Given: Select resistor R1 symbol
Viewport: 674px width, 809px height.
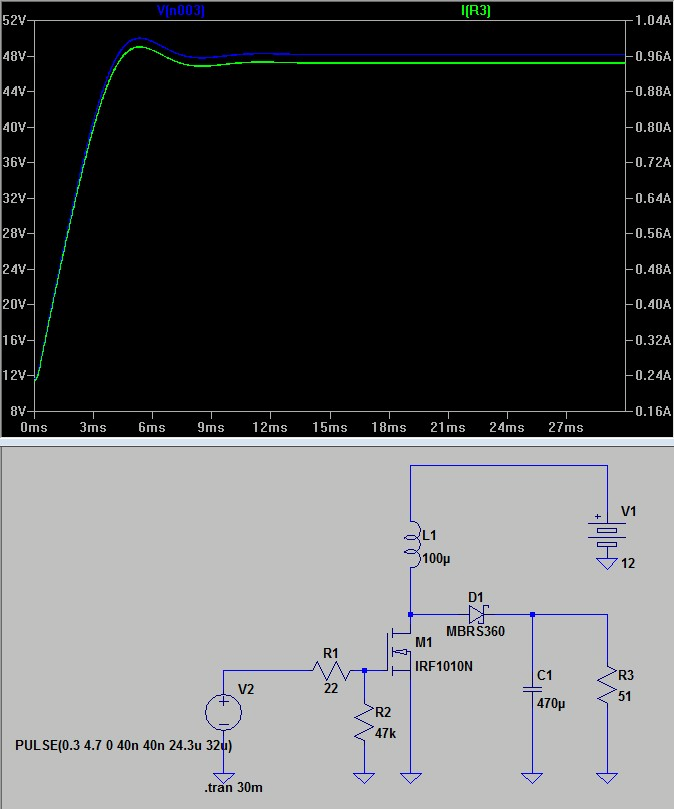Looking at the screenshot, I should point(331,671).
